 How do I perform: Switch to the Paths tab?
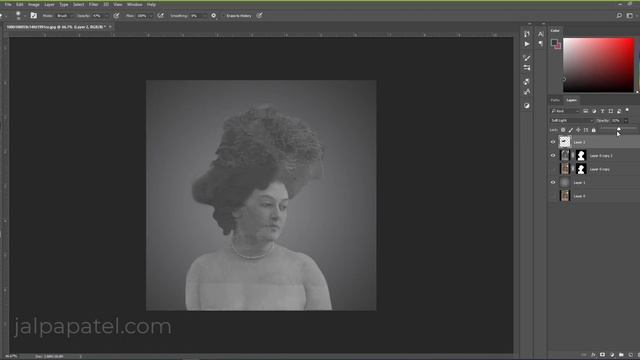click(x=555, y=100)
